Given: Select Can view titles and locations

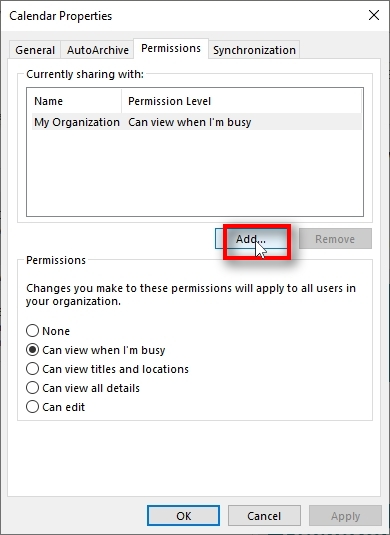Looking at the screenshot, I should click(x=32, y=369).
